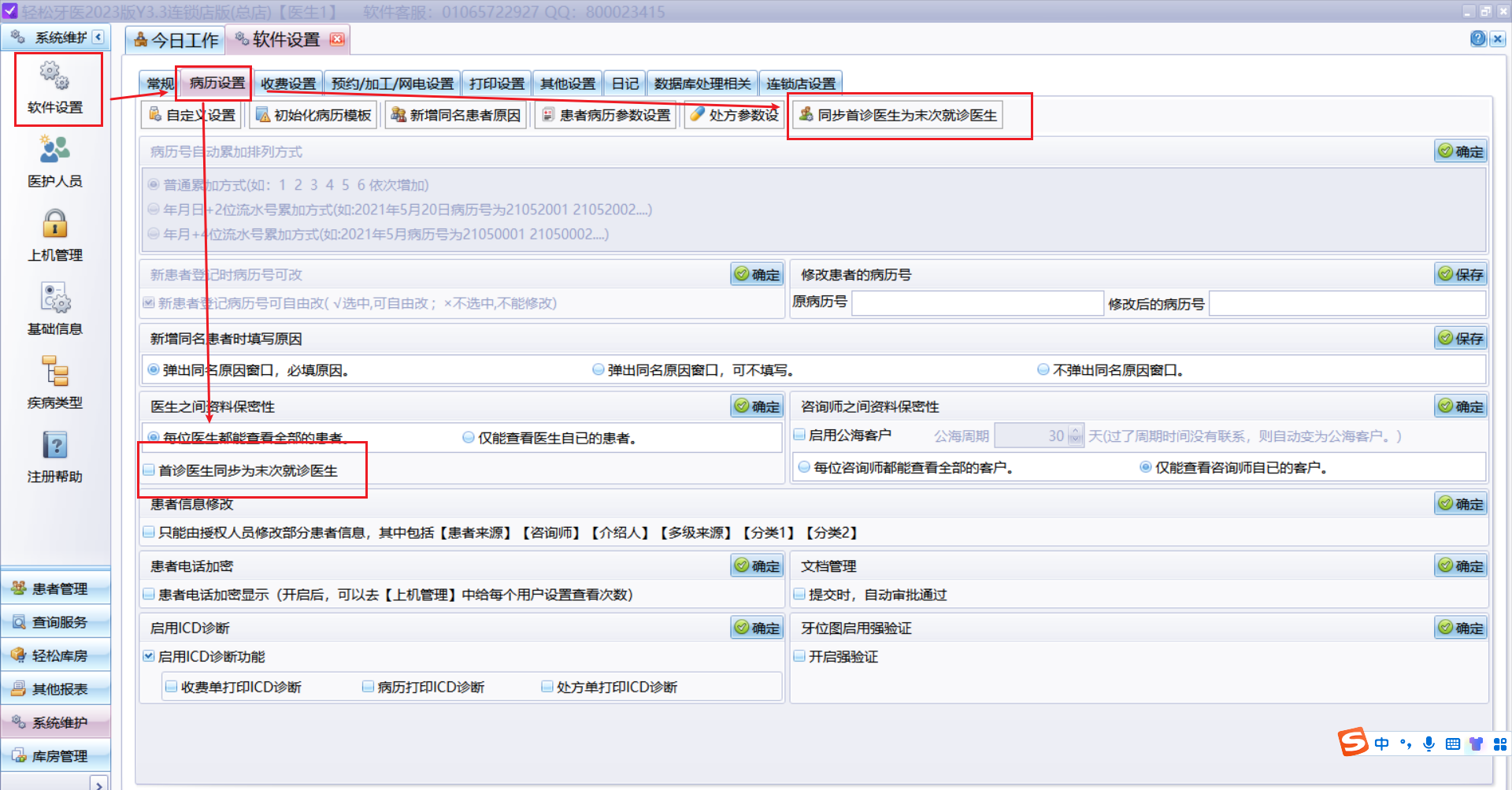
Task: Click the help icon at top right
Action: (x=1478, y=39)
